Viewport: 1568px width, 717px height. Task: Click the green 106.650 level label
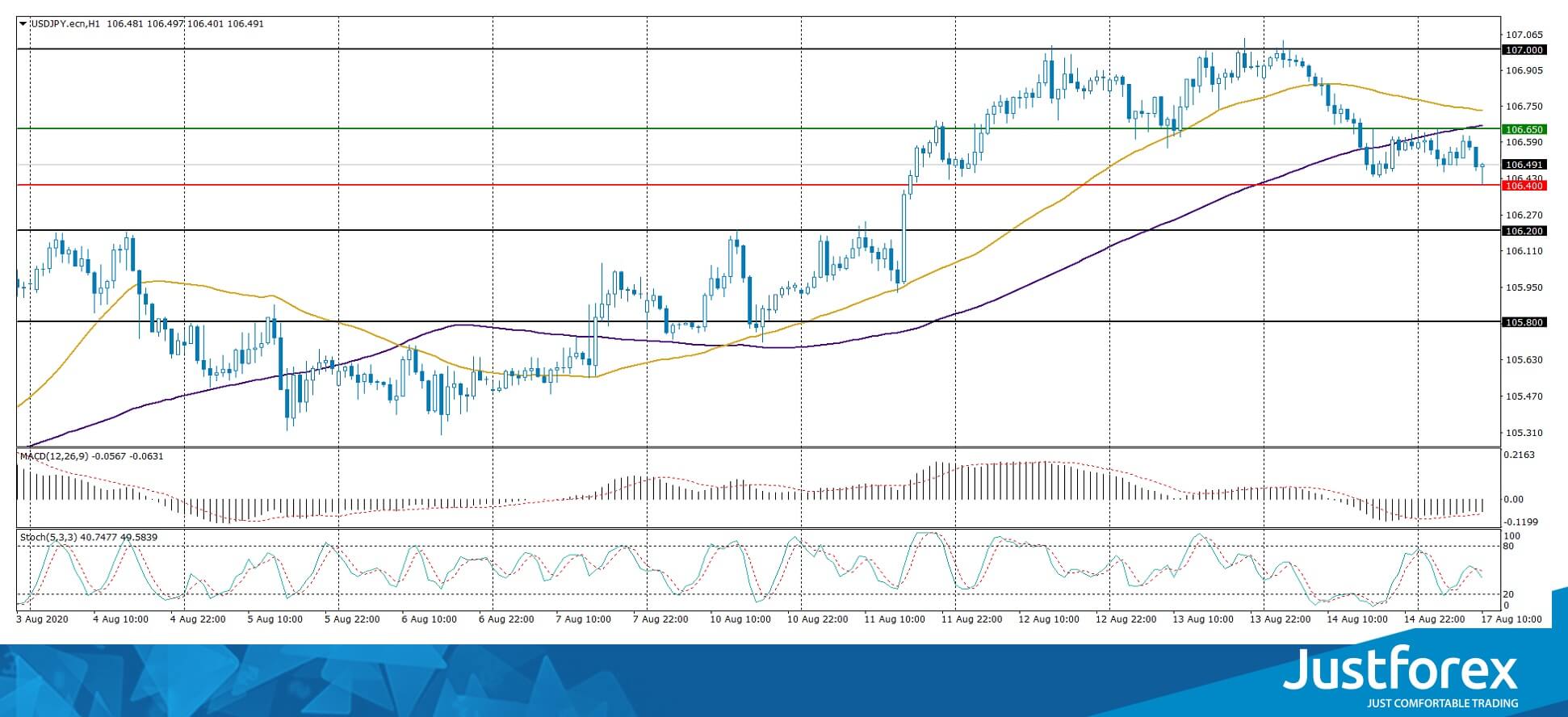[x=1524, y=129]
